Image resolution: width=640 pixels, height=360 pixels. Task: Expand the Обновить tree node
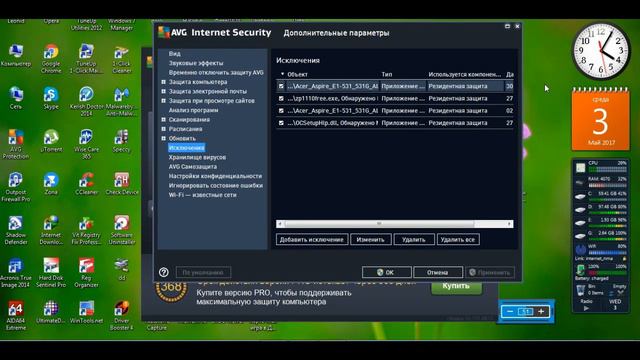(x=163, y=138)
